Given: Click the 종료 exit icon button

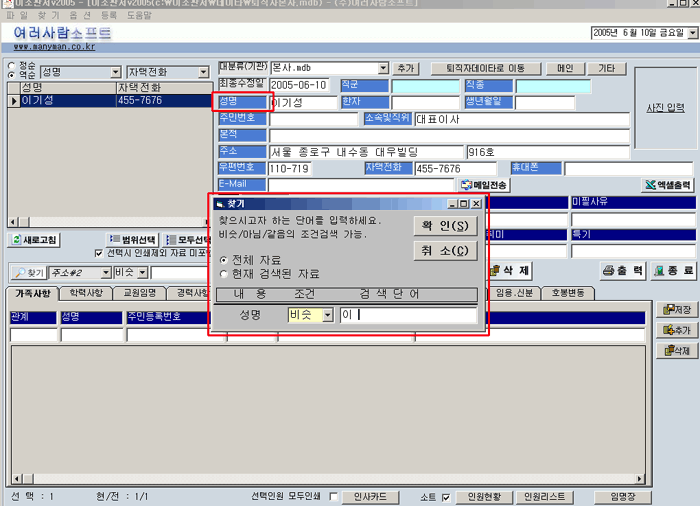Looking at the screenshot, I should click(x=660, y=272).
